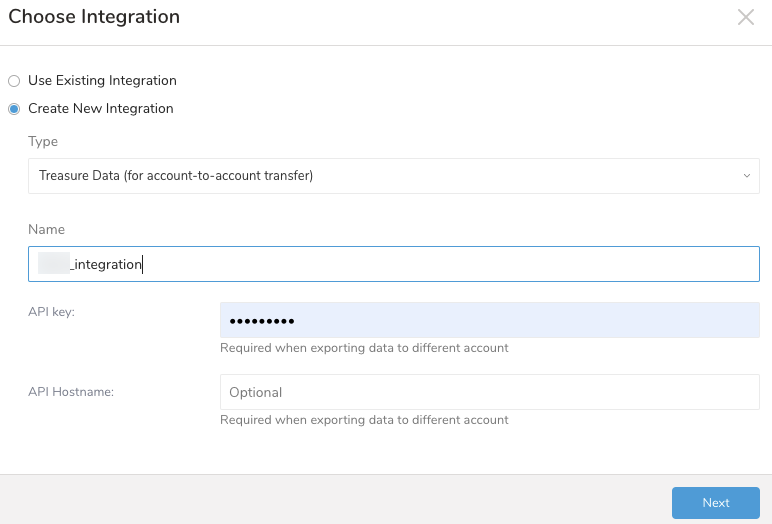Click the 'Choose Integration' dialog title
This screenshot has width=772, height=524.
point(94,17)
